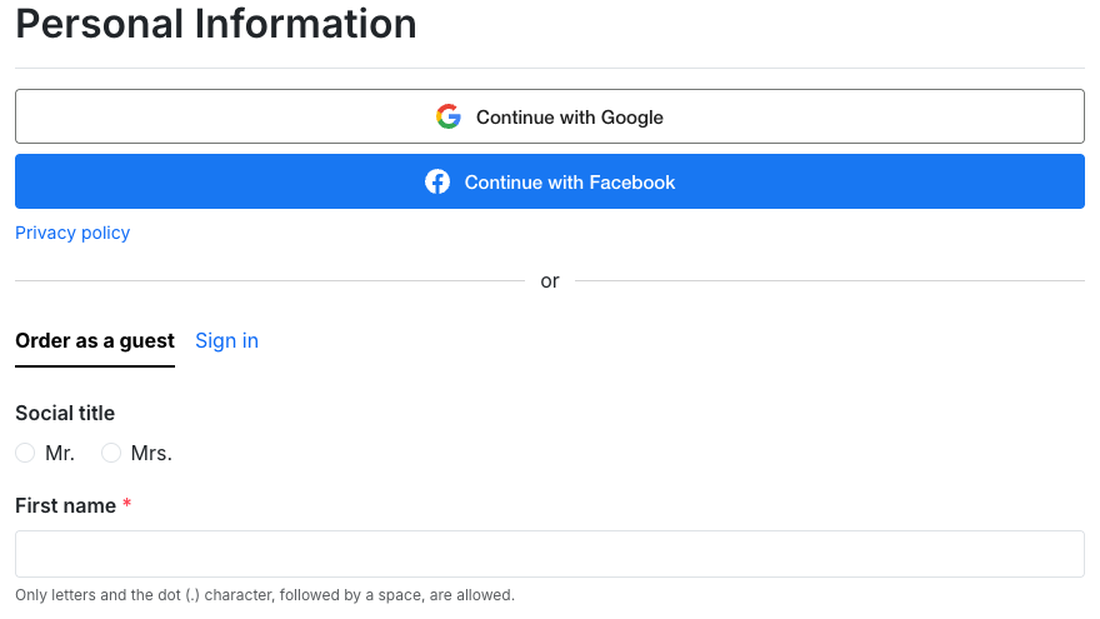Viewport: 1100px width, 619px height.
Task: Click the underline beneath Order as a guest
Action: [95, 366]
